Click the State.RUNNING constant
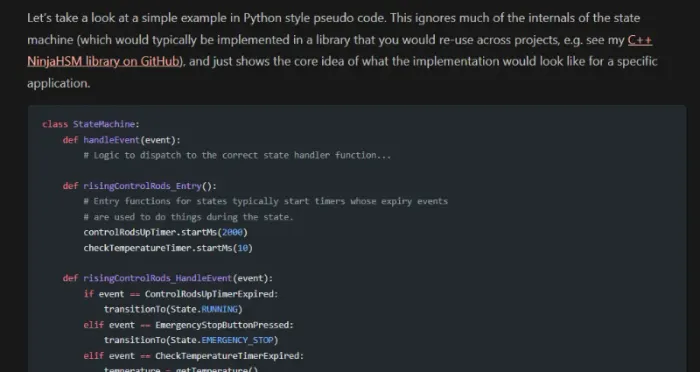 tap(204, 309)
